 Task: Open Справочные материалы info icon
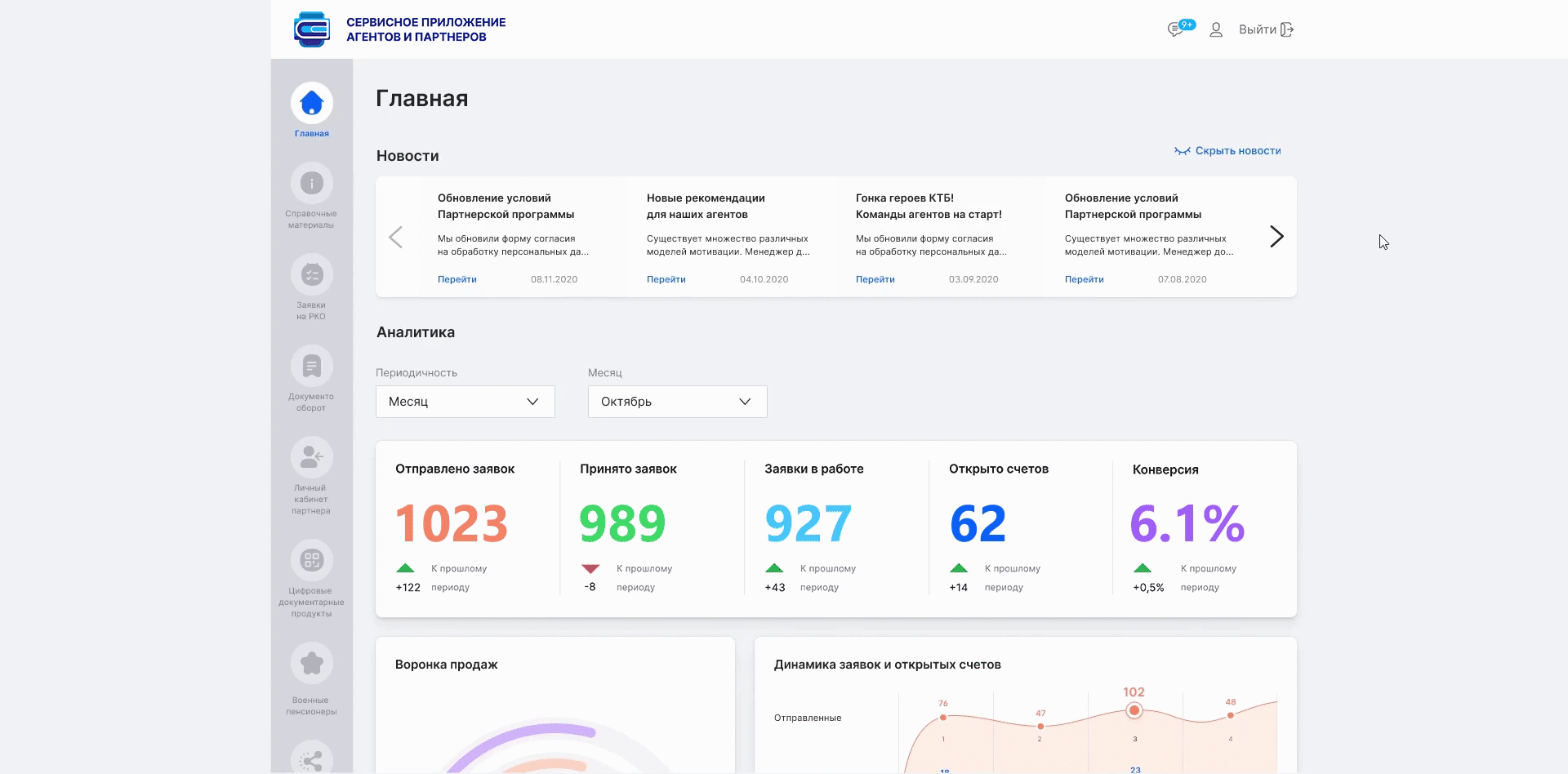coord(311,184)
